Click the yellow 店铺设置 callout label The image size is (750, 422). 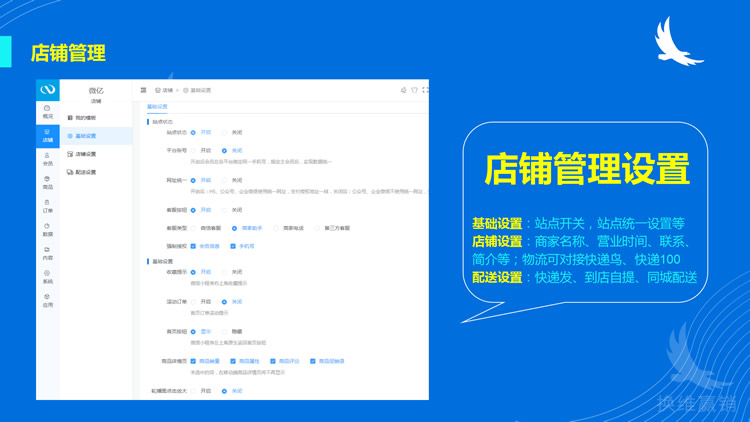pos(497,241)
